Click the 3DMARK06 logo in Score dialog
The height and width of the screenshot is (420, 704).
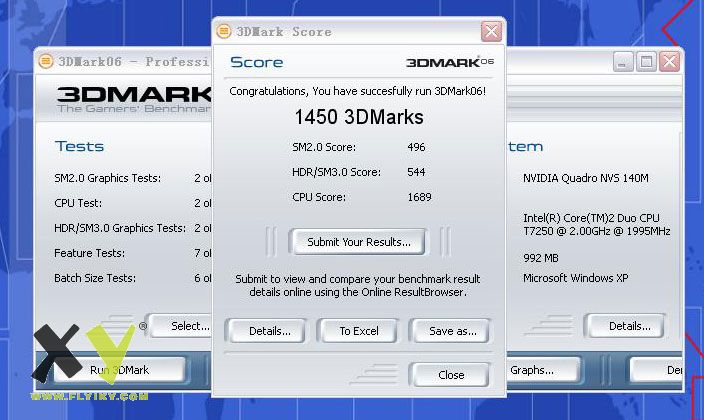tap(450, 62)
